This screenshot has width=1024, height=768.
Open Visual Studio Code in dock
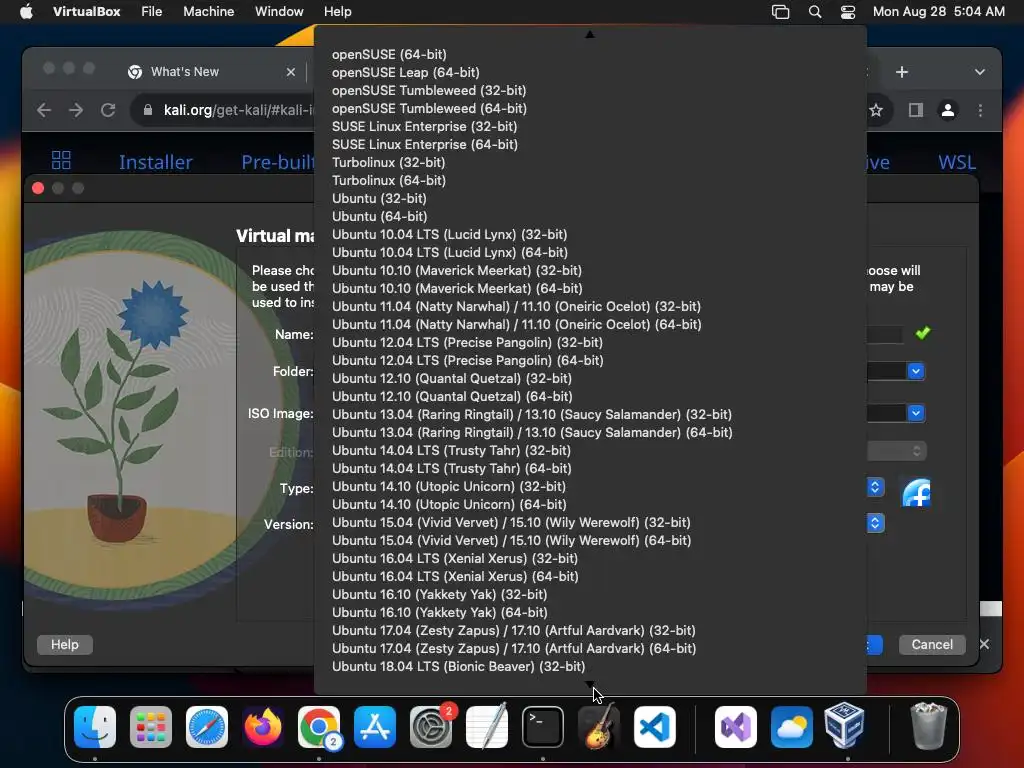pos(654,727)
